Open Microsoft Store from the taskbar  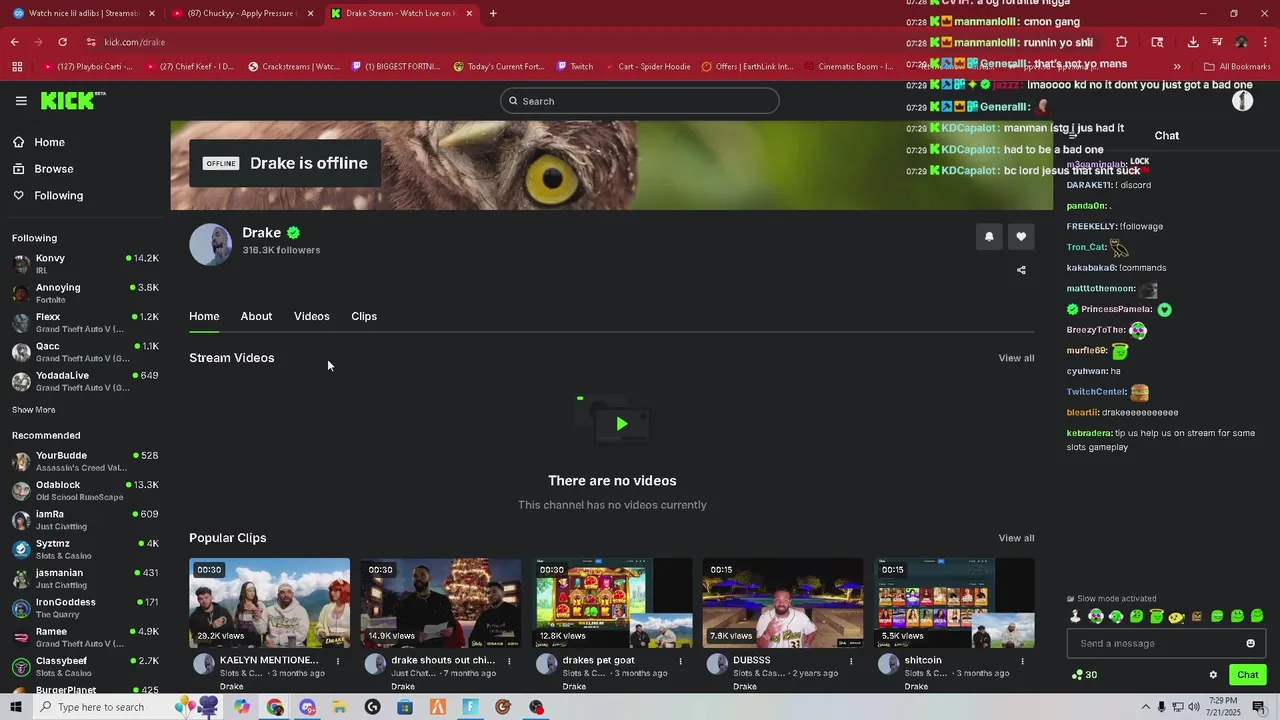pos(405,707)
